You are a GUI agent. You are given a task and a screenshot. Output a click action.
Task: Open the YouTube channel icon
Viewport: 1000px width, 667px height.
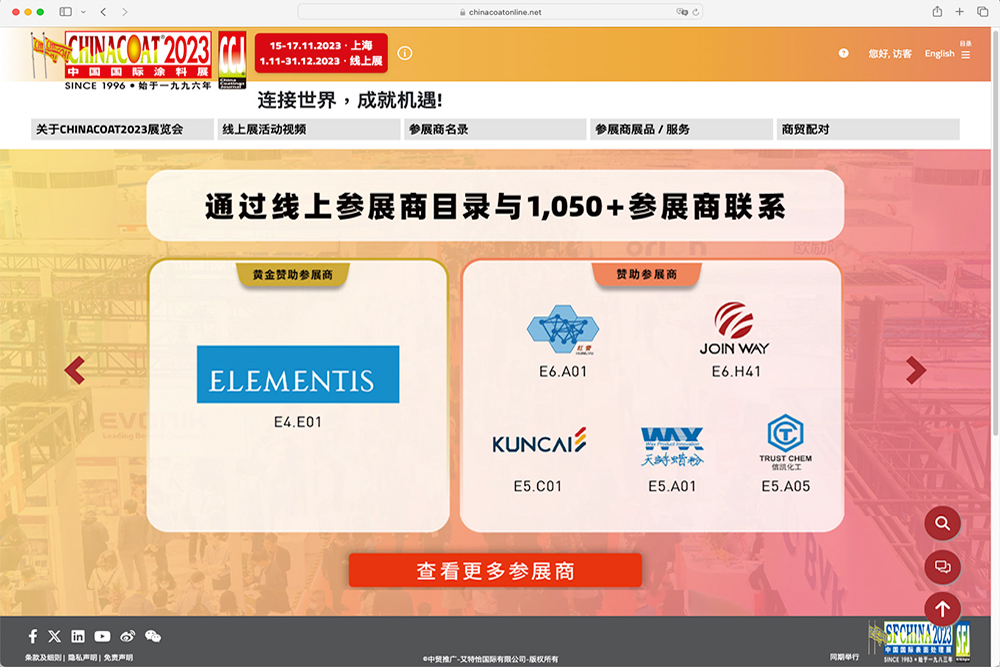point(102,636)
